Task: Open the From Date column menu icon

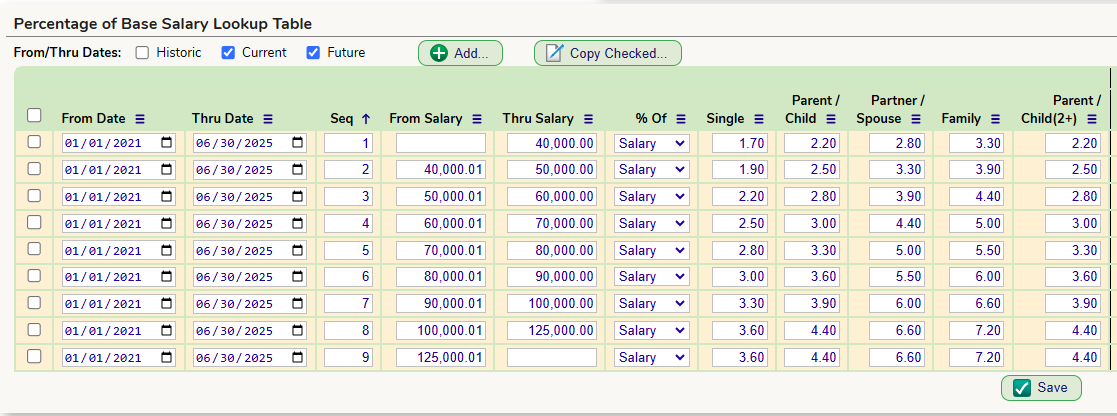Action: click(140, 119)
